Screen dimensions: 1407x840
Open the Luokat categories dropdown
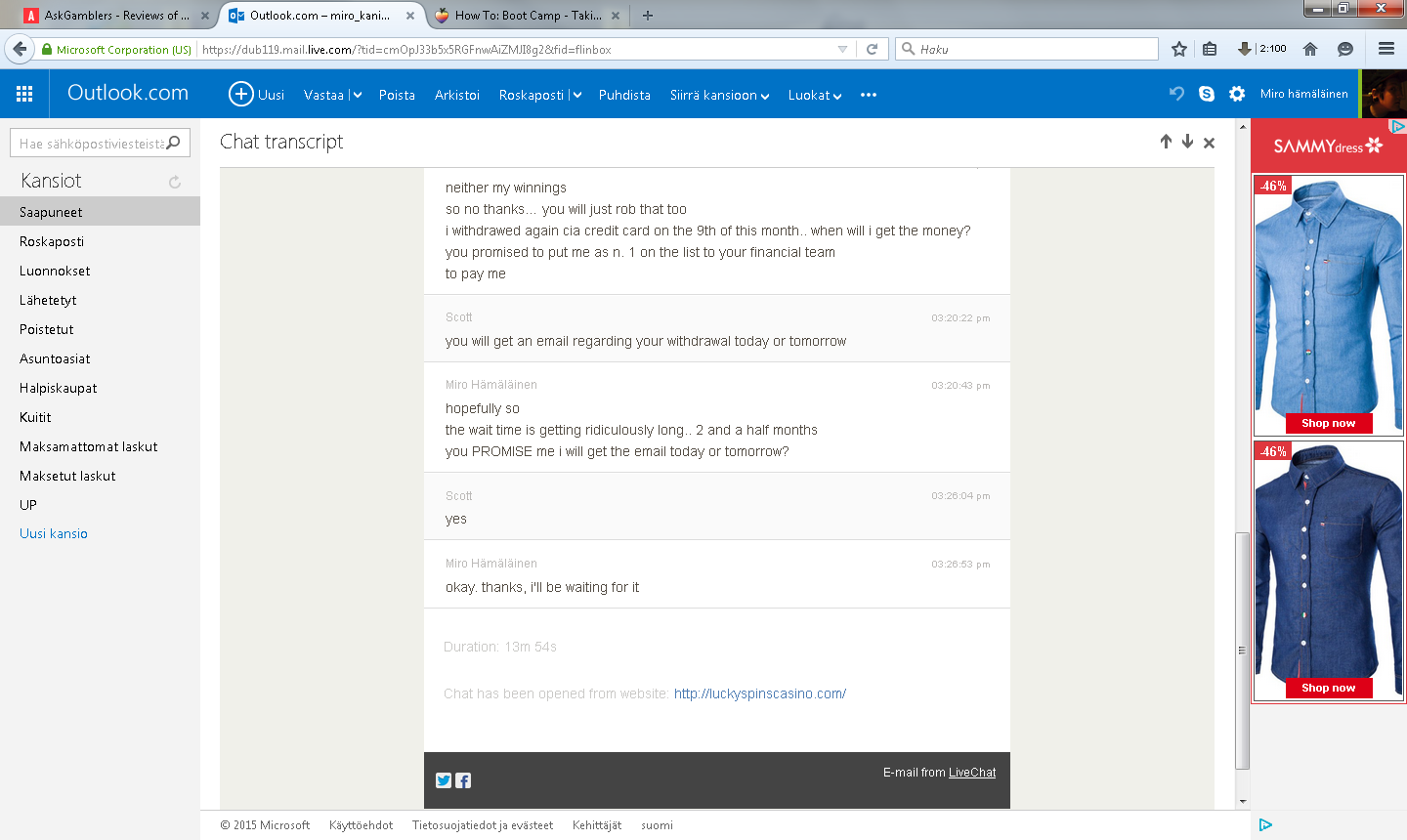(815, 95)
